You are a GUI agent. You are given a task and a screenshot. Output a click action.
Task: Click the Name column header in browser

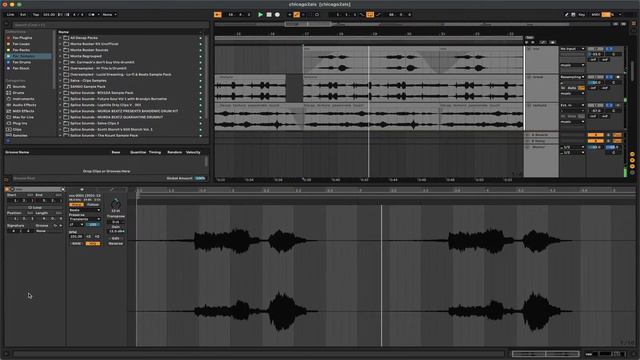coord(64,31)
